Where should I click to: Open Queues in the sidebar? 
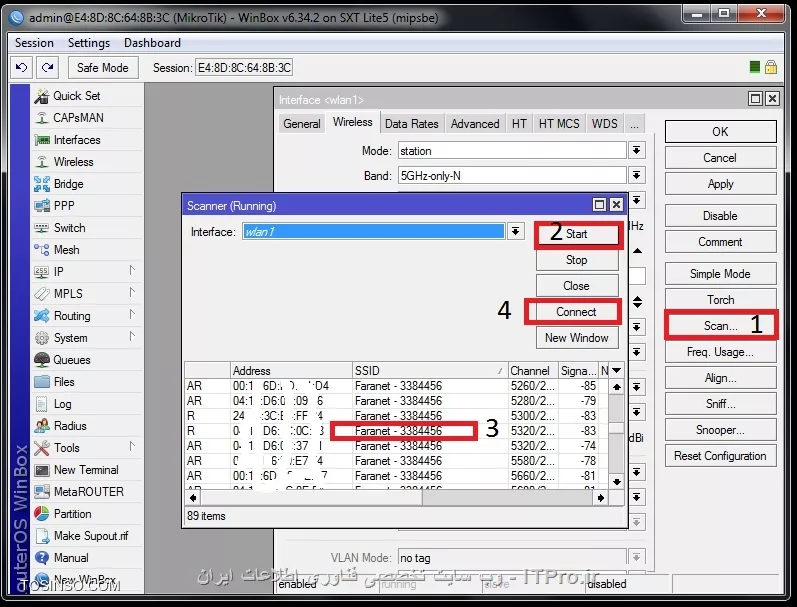click(x=72, y=360)
